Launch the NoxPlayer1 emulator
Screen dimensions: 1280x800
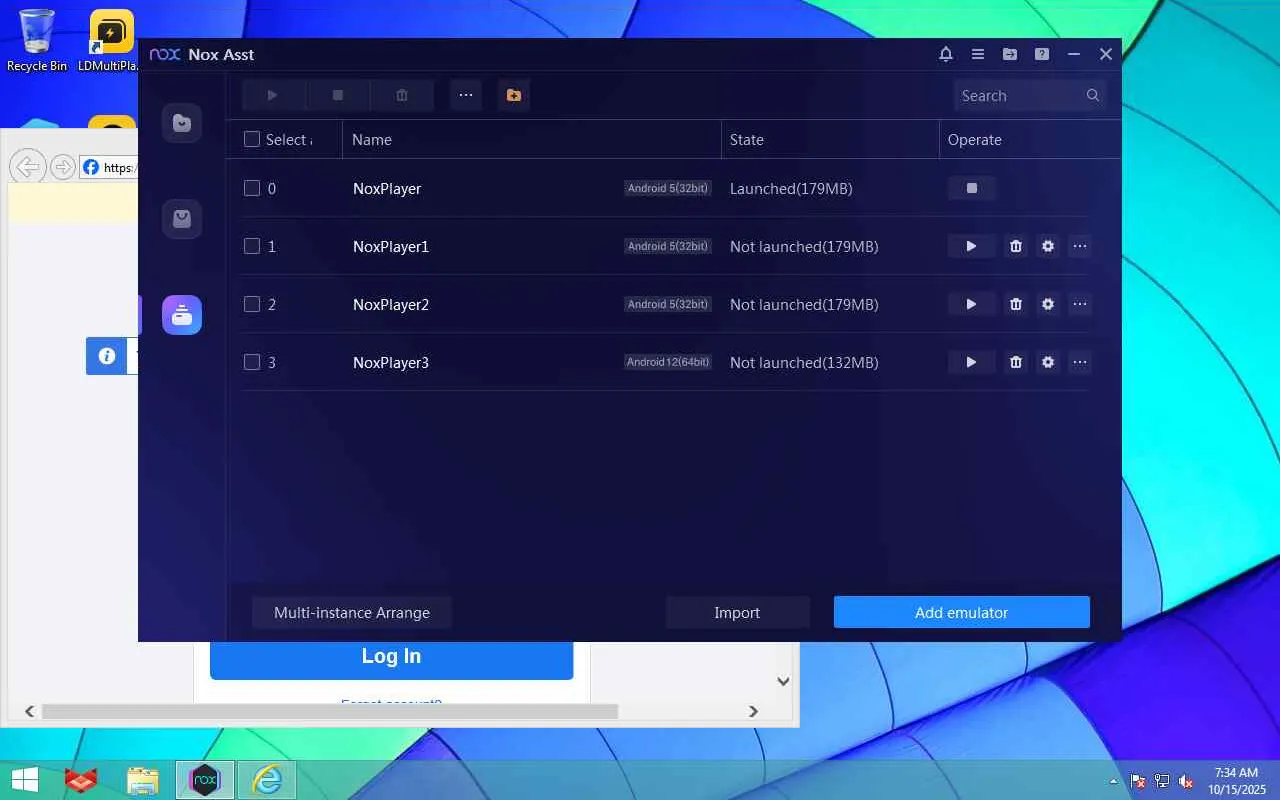point(972,246)
